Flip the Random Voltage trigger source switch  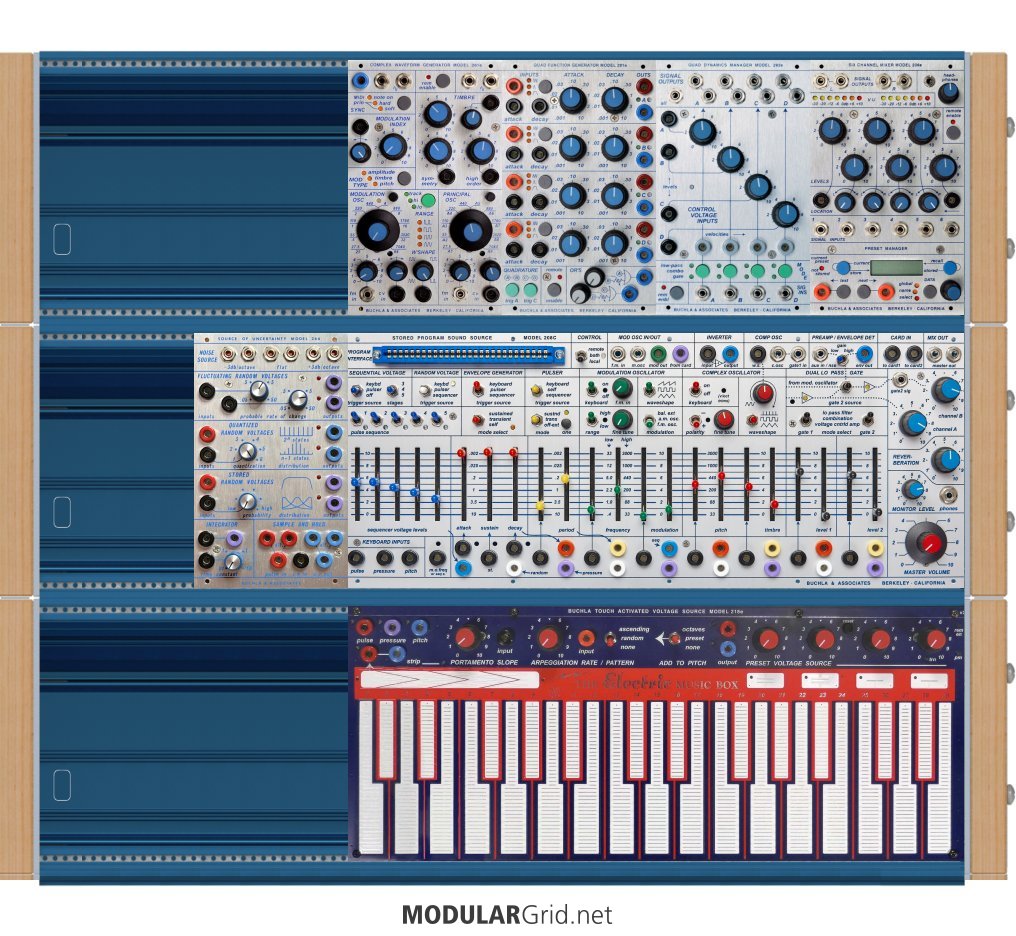click(424, 391)
